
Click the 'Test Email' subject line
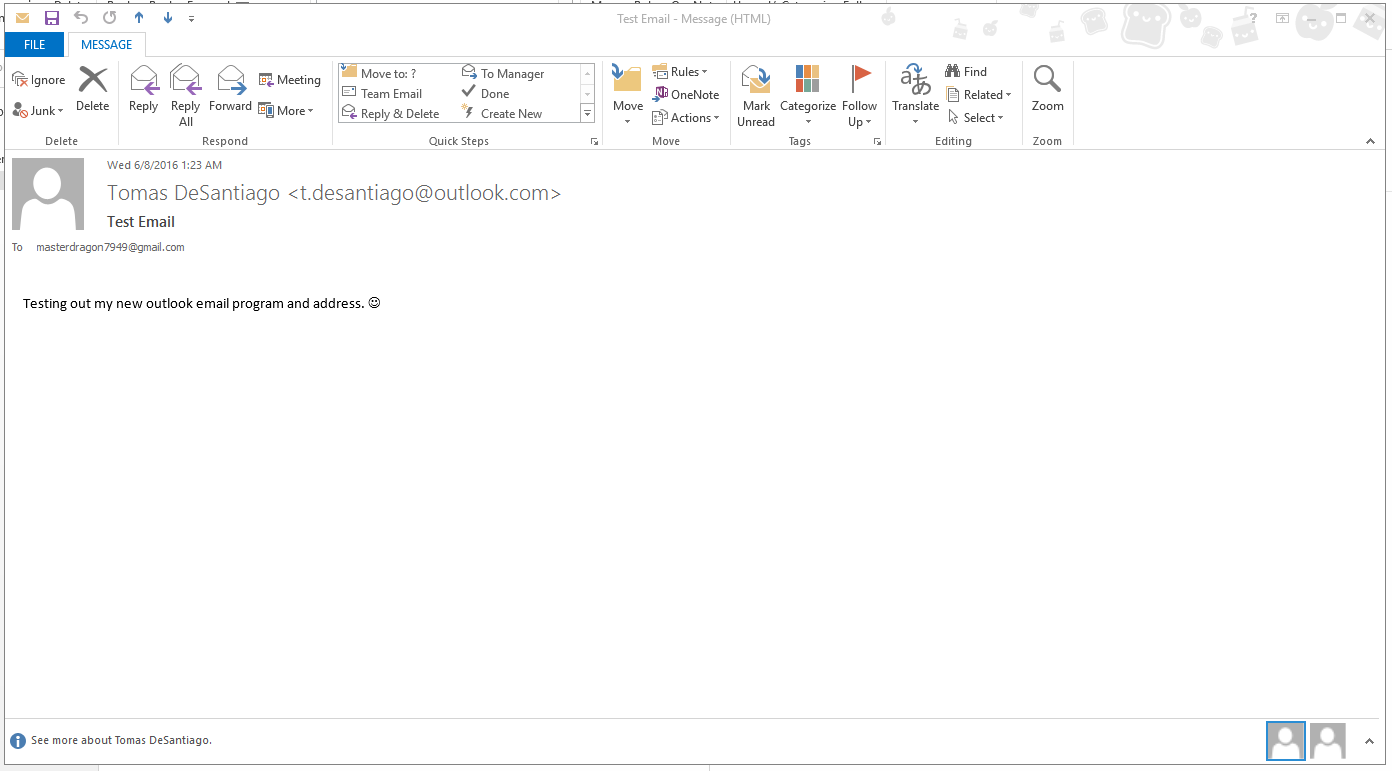tap(141, 222)
